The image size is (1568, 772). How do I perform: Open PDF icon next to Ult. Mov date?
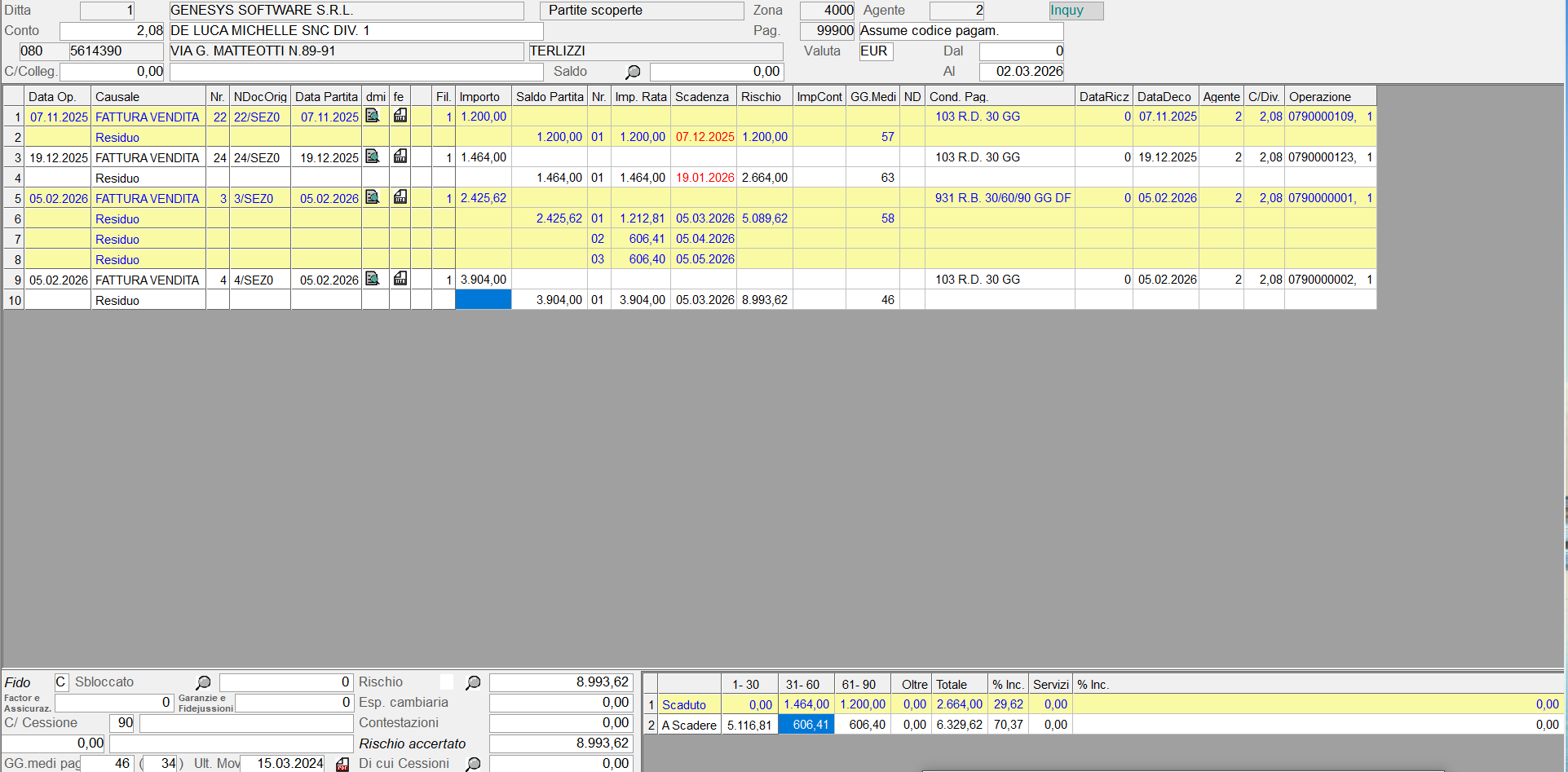pos(342,764)
